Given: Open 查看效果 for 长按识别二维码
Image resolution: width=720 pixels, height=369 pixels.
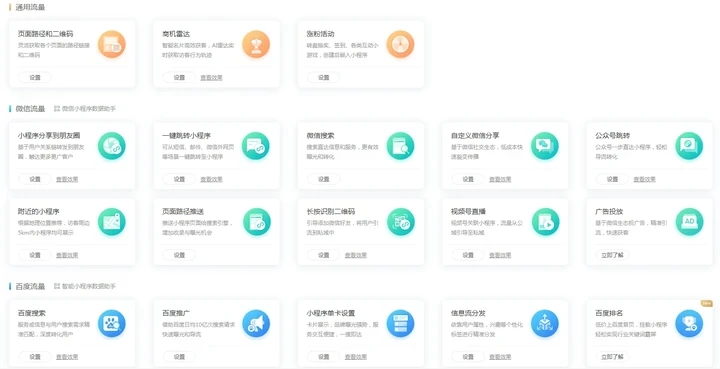Looking at the screenshot, I should pos(356,255).
